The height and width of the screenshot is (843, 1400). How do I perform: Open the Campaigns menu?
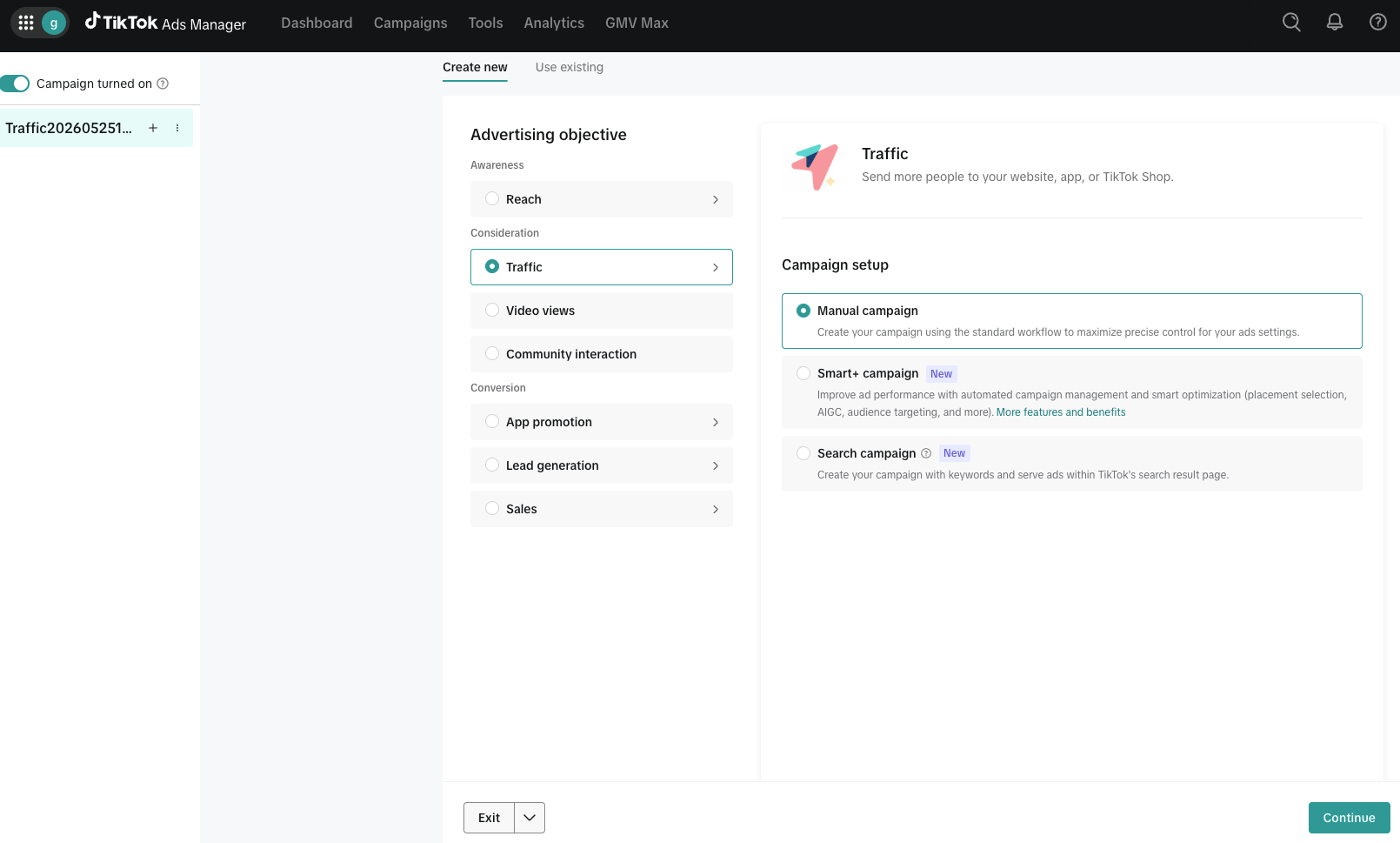pos(410,23)
